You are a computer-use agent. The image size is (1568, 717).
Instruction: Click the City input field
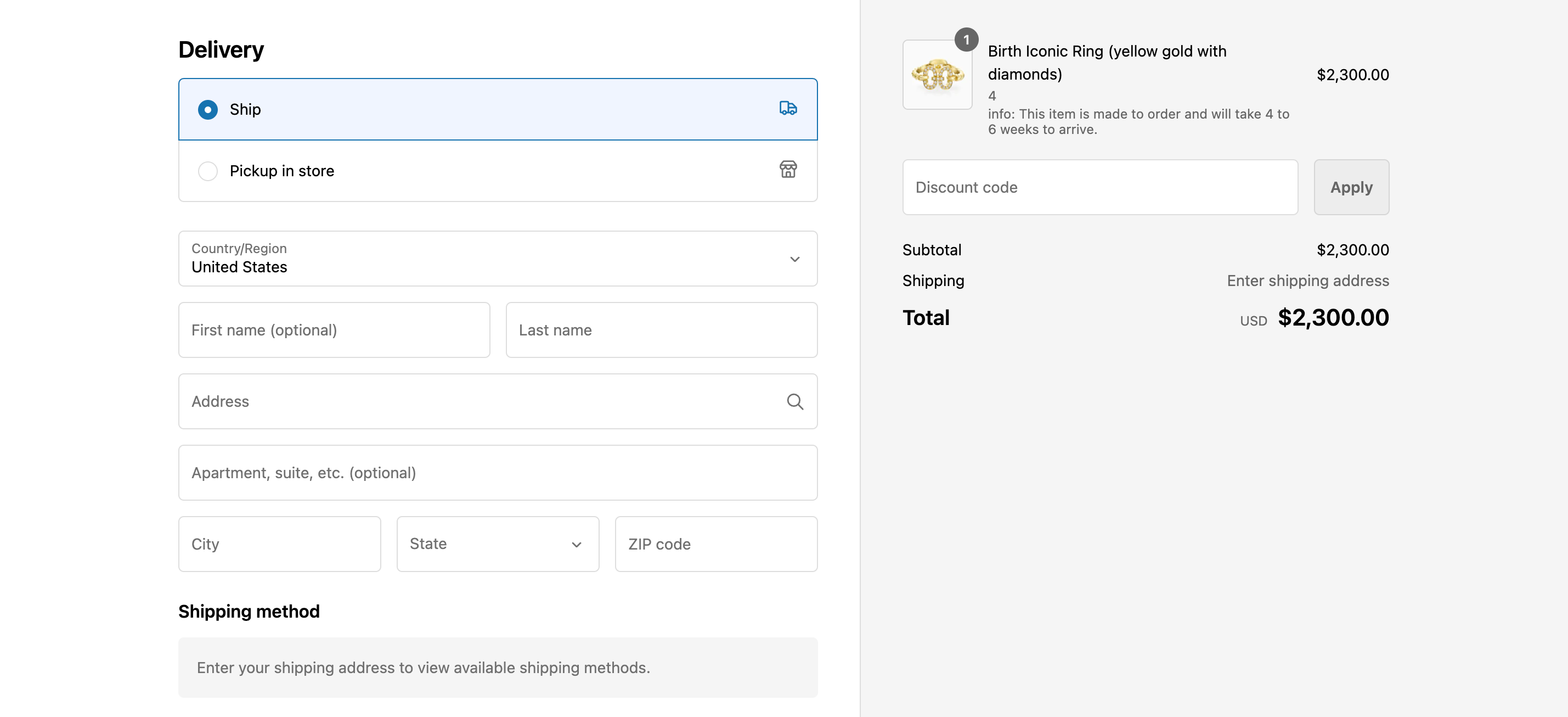[279, 544]
